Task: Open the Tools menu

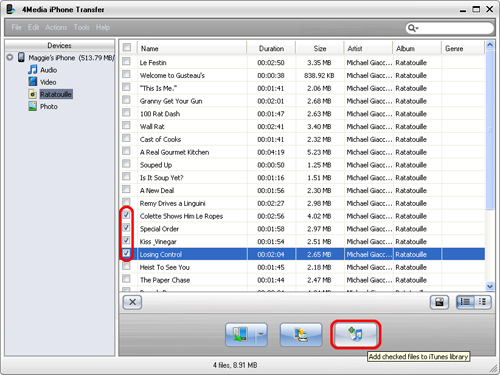Action: pos(82,27)
